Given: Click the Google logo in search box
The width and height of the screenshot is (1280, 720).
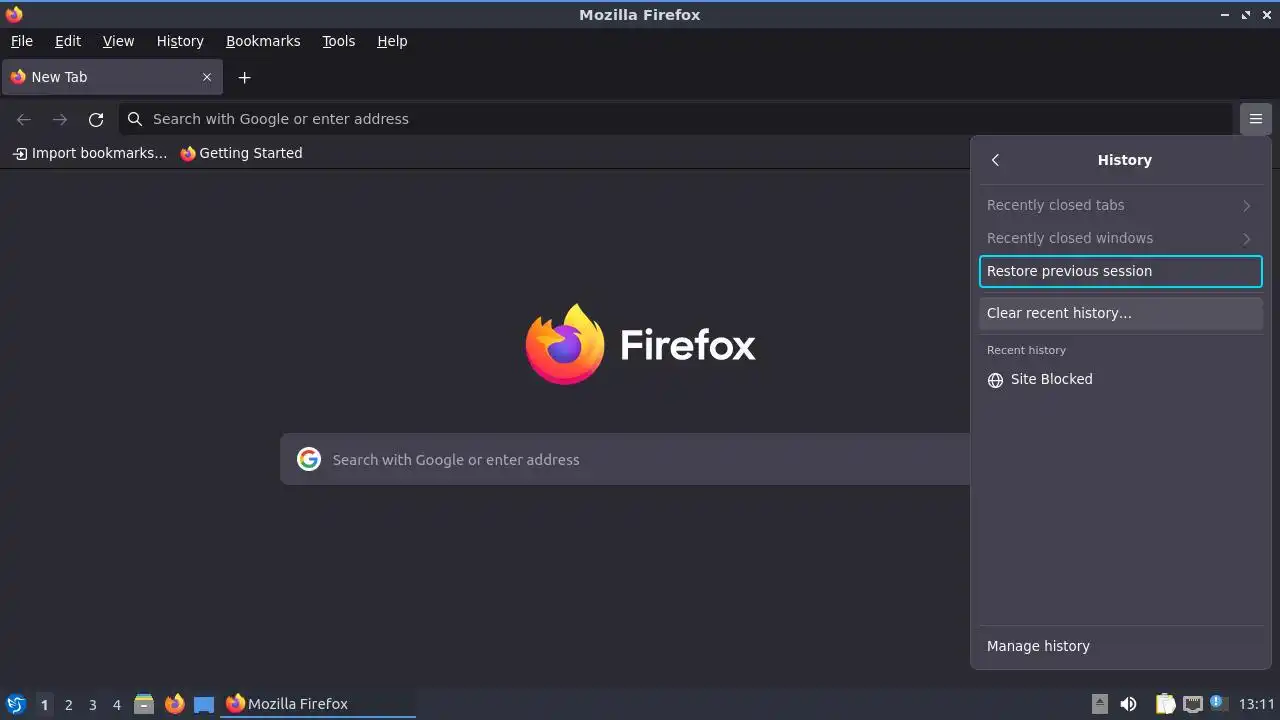Looking at the screenshot, I should (309, 459).
